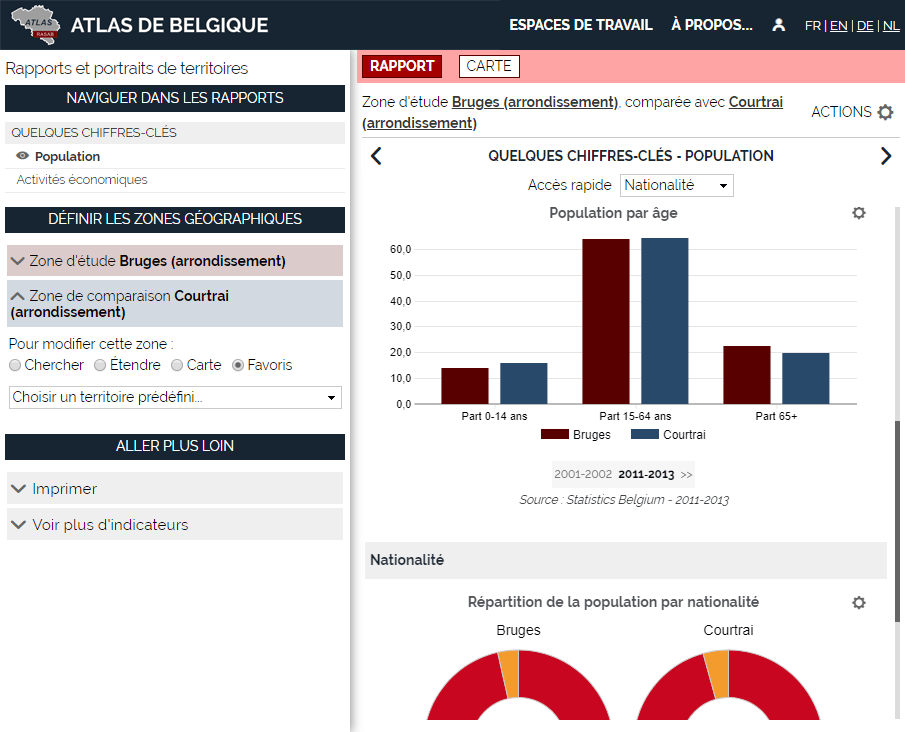Open the user account icon
The width and height of the screenshot is (905, 732).
tap(779, 25)
